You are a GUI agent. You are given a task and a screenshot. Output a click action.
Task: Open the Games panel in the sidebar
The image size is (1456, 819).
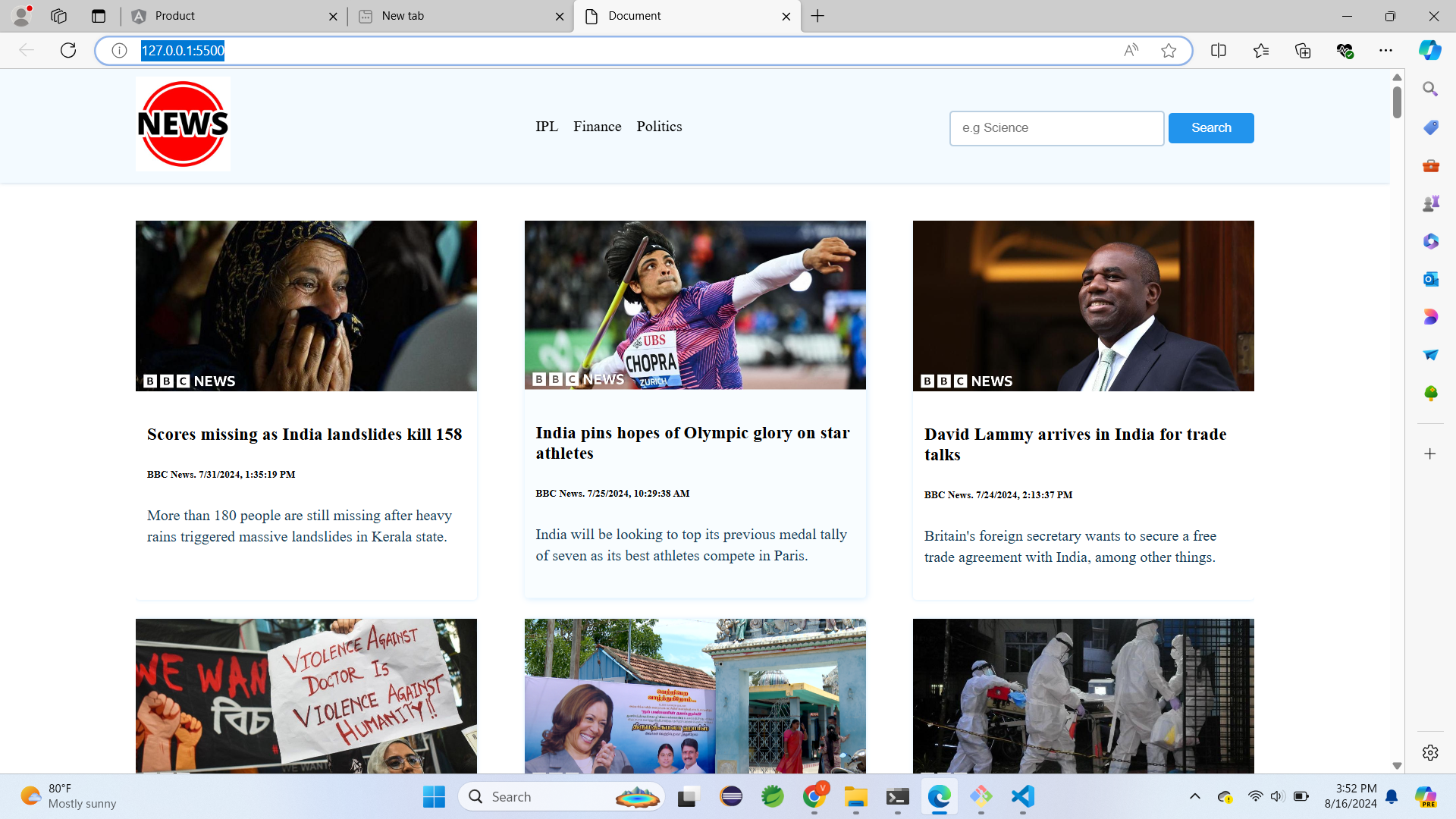1430,202
